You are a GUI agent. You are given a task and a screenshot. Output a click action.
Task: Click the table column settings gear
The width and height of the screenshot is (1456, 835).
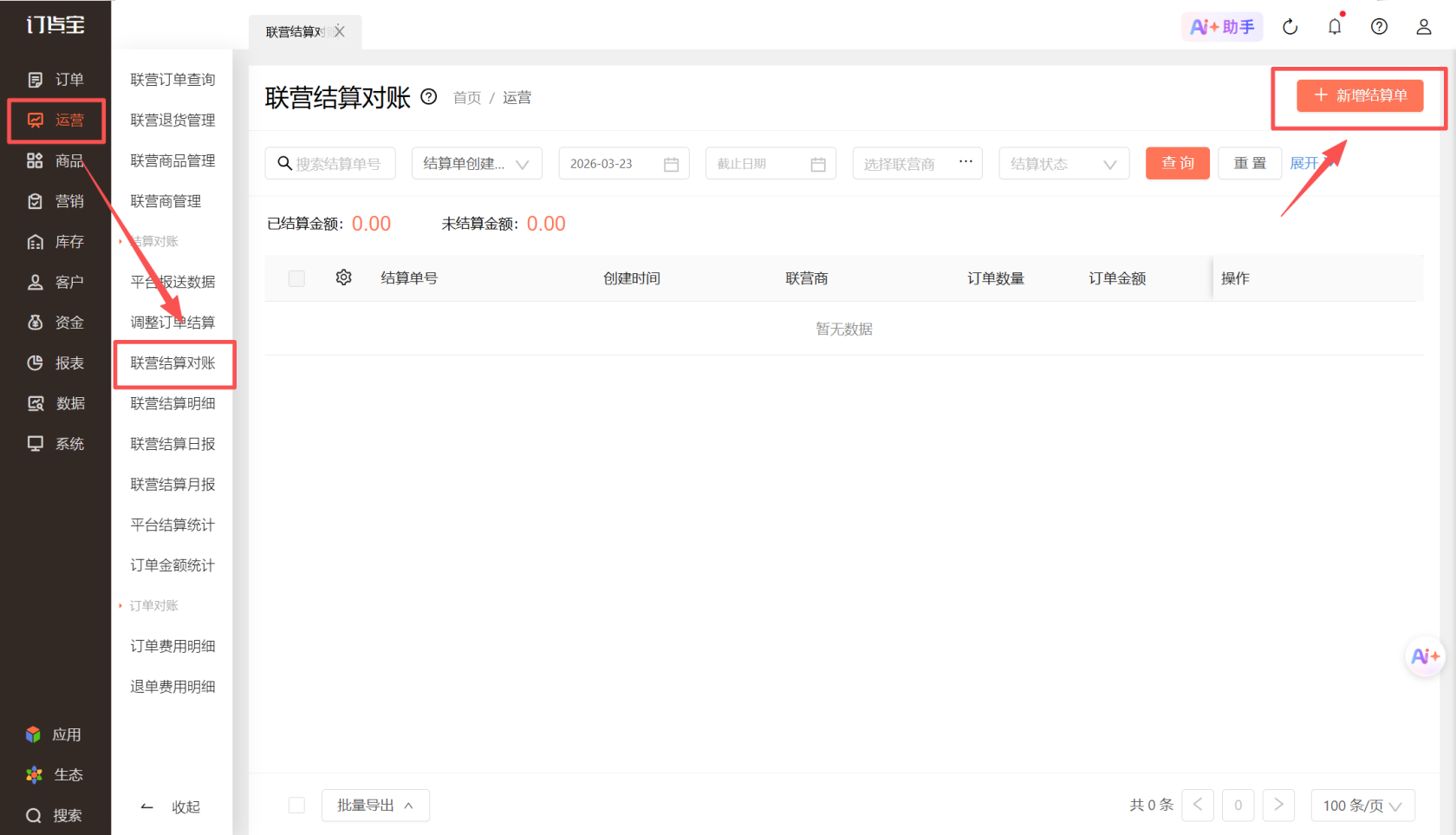(x=344, y=277)
